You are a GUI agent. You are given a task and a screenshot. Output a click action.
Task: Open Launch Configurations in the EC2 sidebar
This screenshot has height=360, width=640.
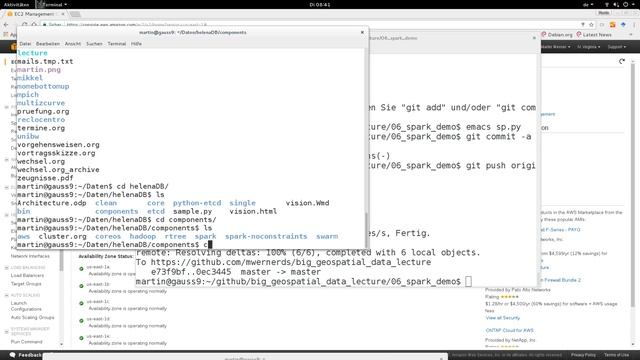(26, 306)
